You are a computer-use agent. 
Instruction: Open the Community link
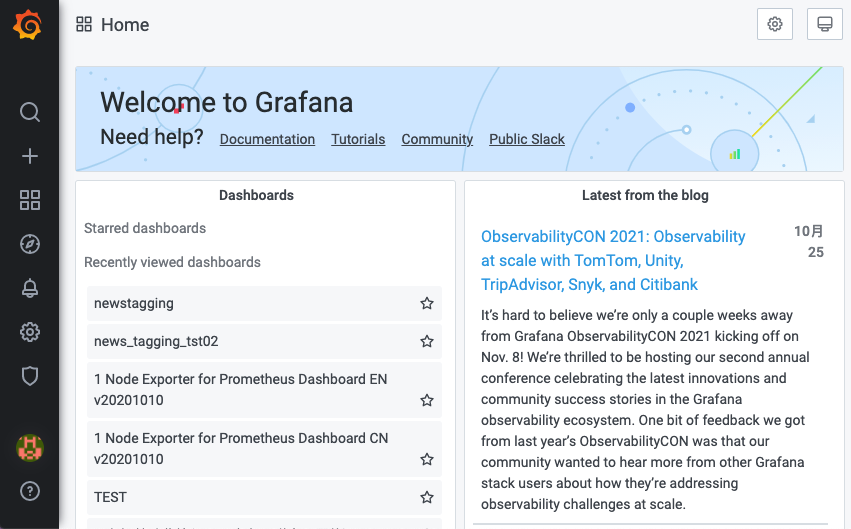(437, 139)
